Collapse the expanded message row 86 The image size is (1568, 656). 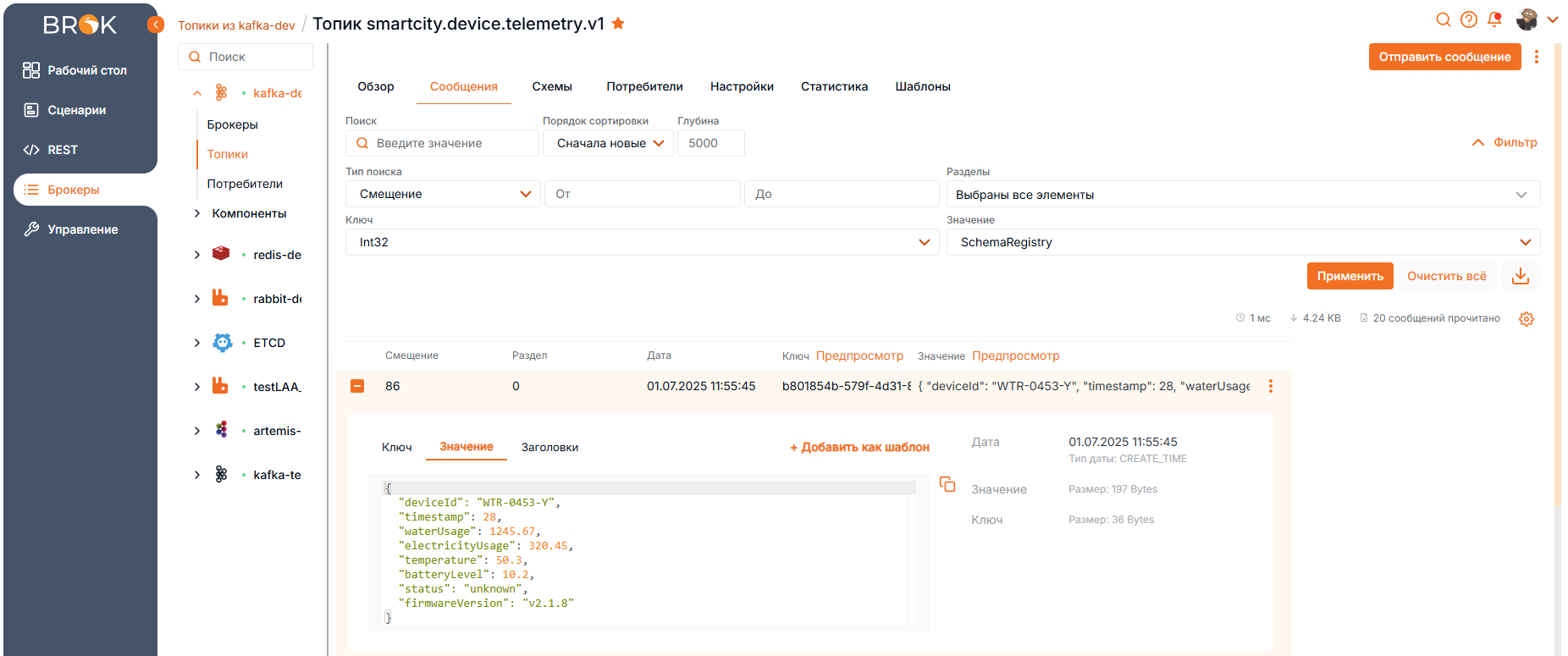pos(357,386)
